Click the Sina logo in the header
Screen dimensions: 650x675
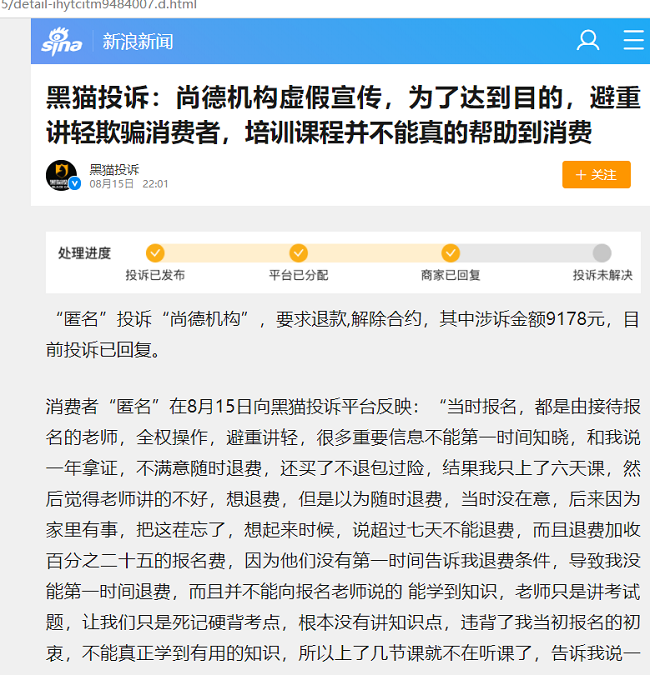[61, 41]
